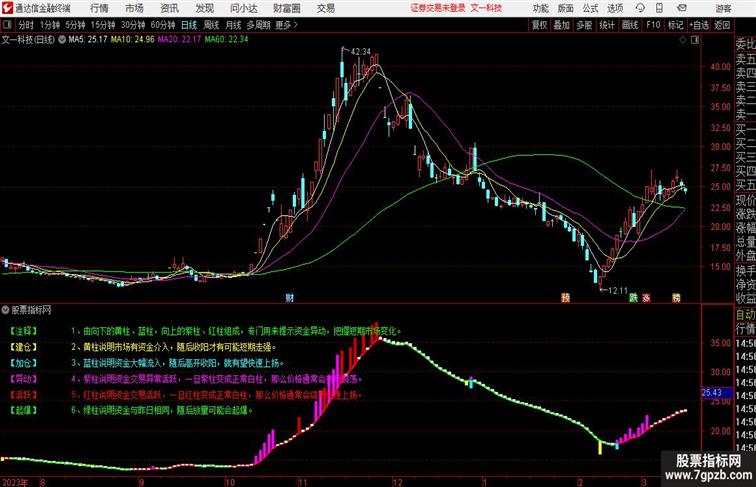Select the 日线 daily period tab
756x487 pixels.
(189, 25)
